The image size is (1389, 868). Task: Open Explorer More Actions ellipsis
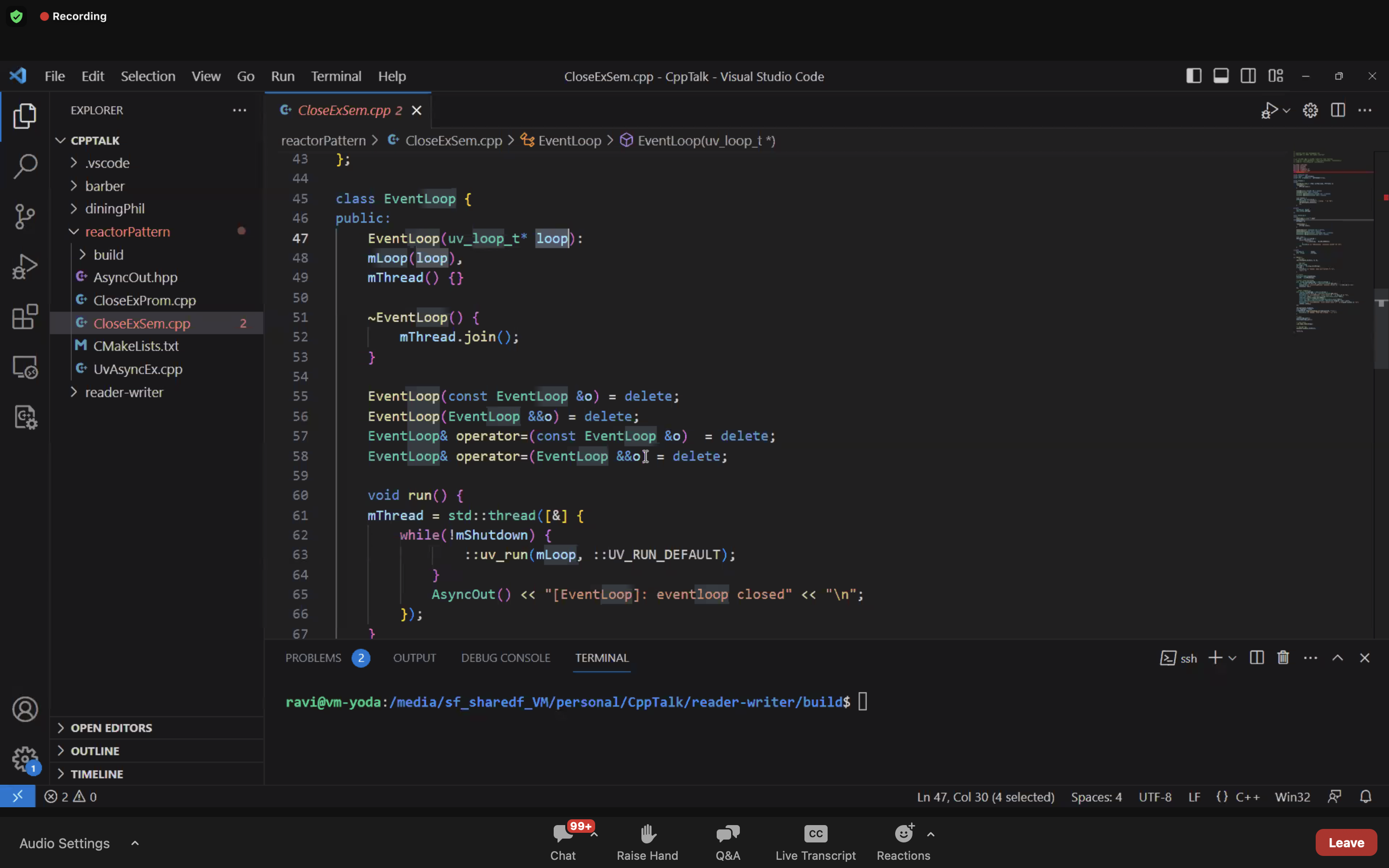pos(239,110)
